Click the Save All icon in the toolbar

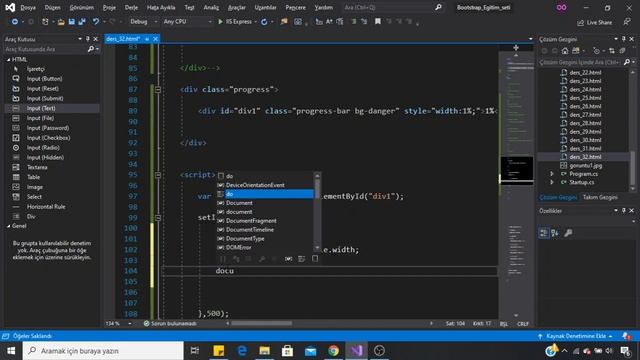82,22
